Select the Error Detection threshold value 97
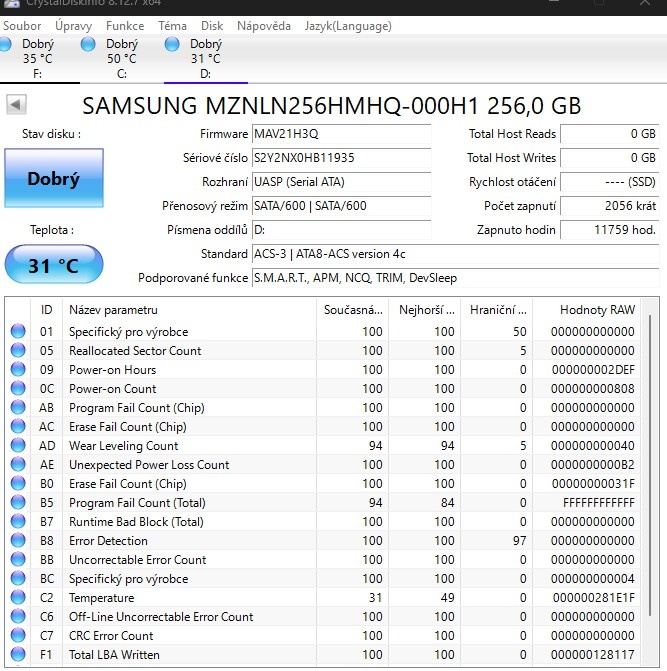667x671 pixels. (520, 541)
